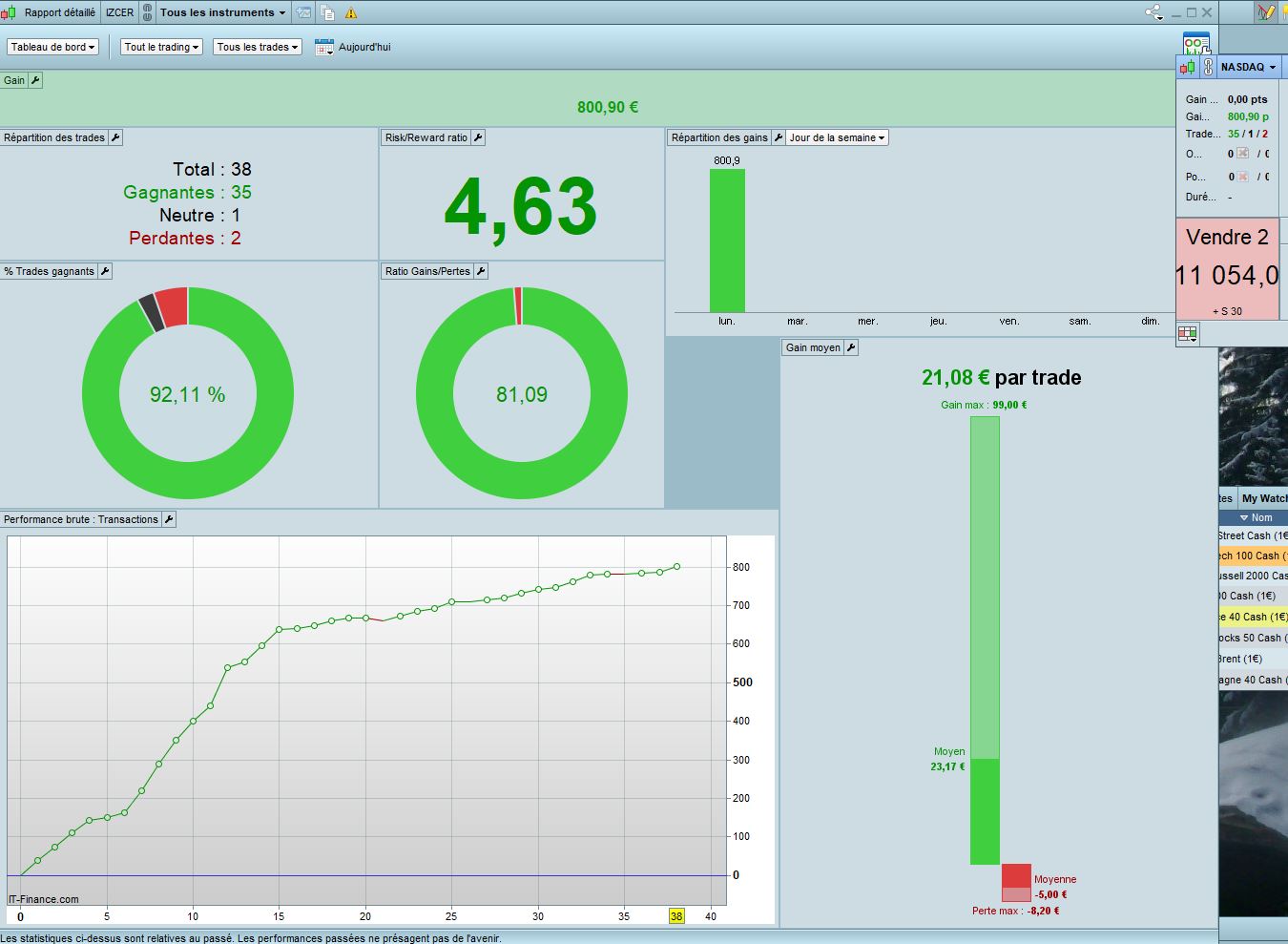
Task: Open wrench settings for % Trades gagnants
Action: pyautogui.click(x=105, y=271)
